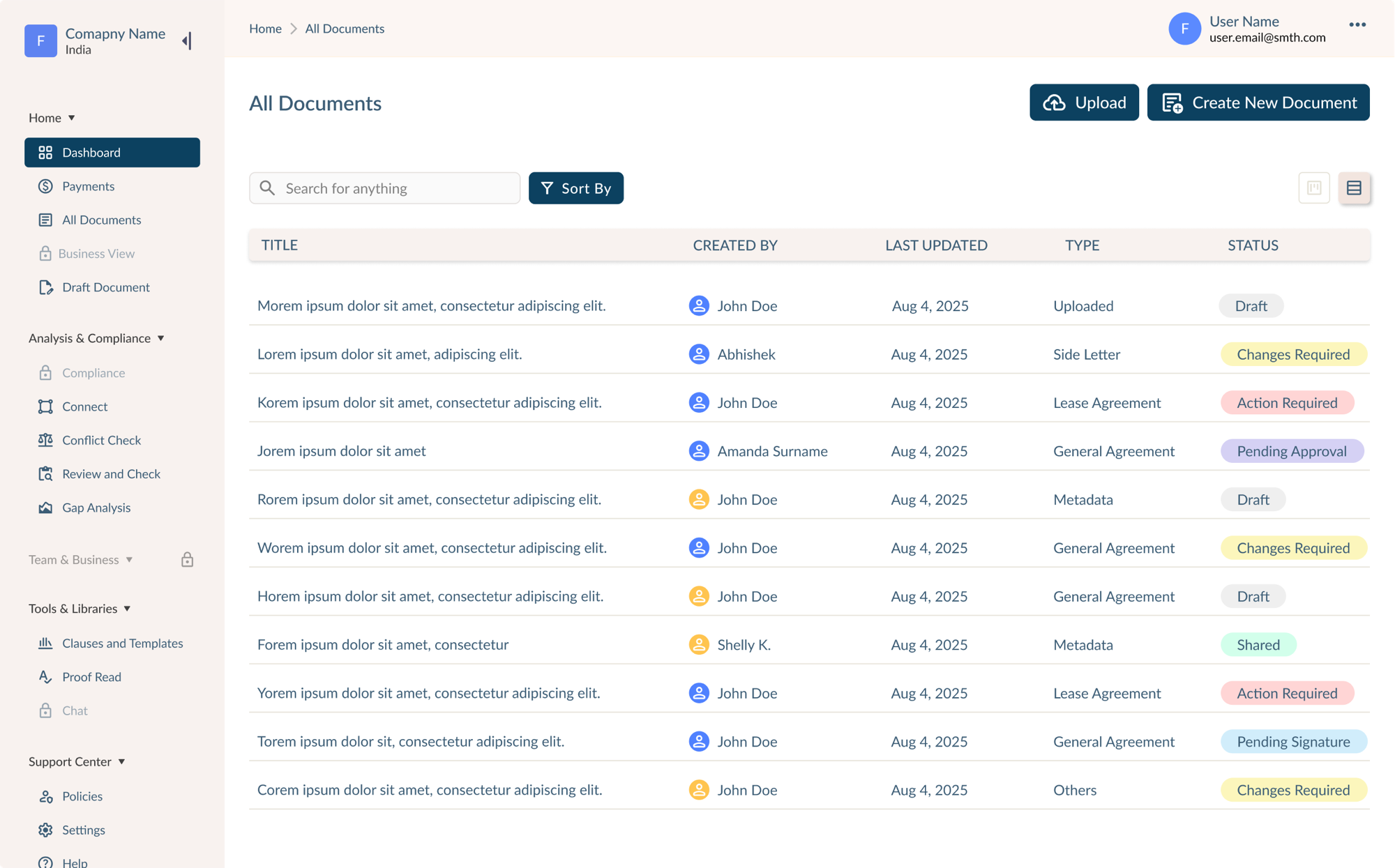This screenshot has width=1395, height=868.
Task: Click Create New Document button
Action: [1258, 102]
